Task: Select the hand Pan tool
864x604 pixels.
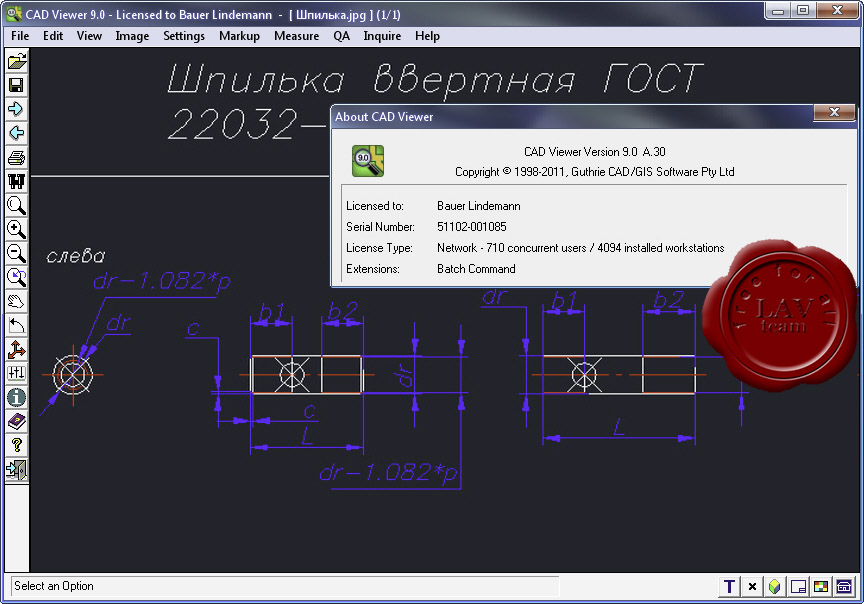Action: tap(17, 301)
